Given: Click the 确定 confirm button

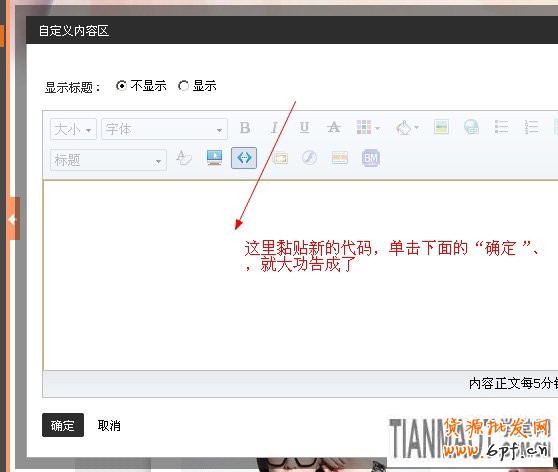Looking at the screenshot, I should (63, 425).
